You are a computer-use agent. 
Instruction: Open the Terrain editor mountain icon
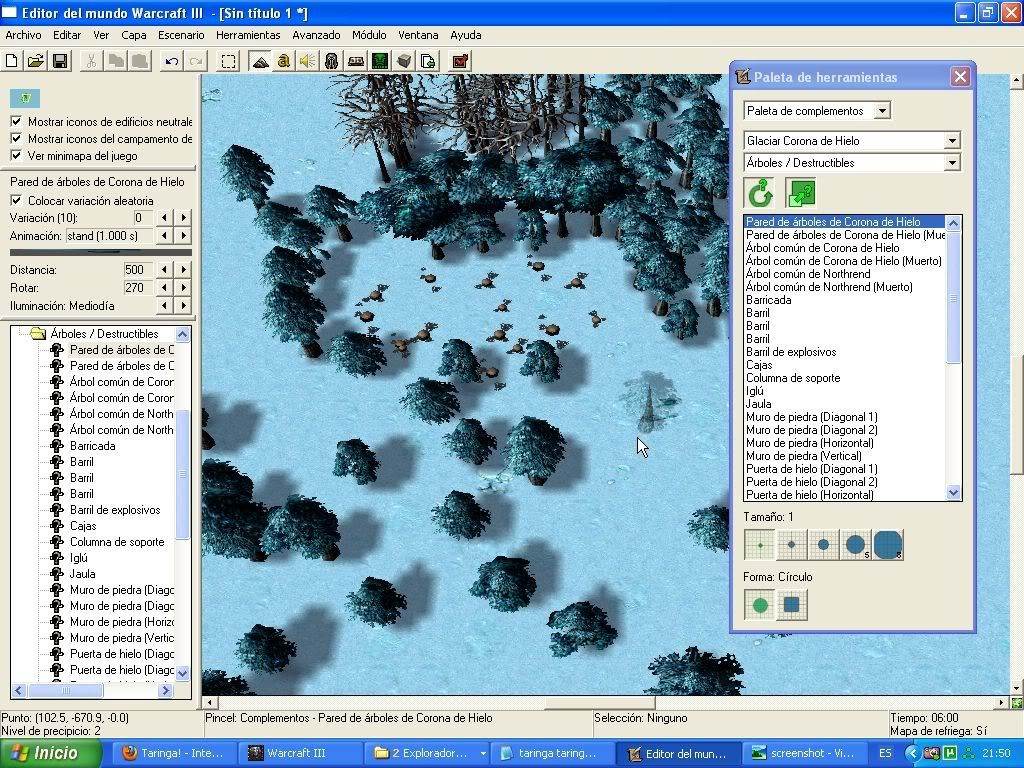[261, 61]
